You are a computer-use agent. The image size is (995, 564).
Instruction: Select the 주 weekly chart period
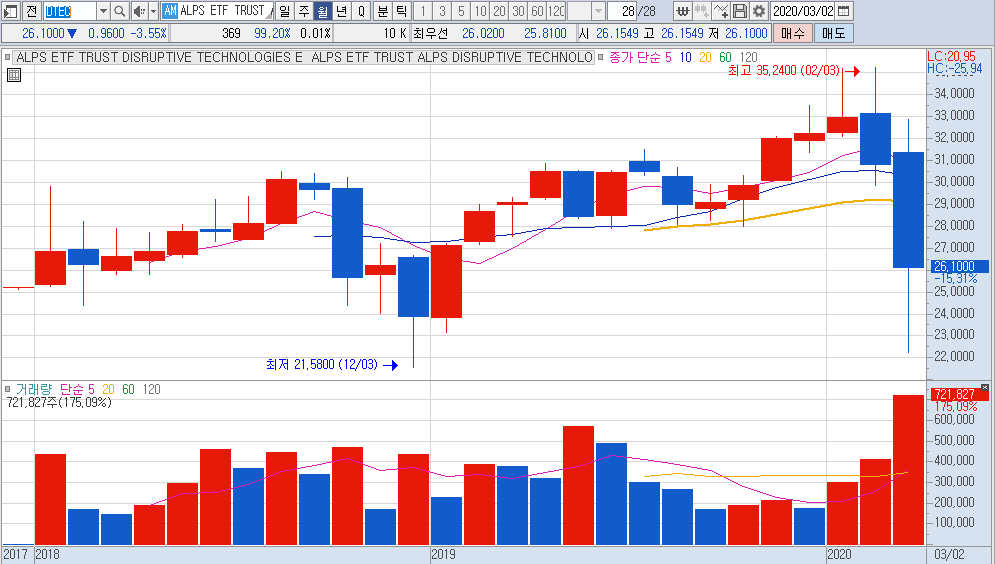pos(304,11)
